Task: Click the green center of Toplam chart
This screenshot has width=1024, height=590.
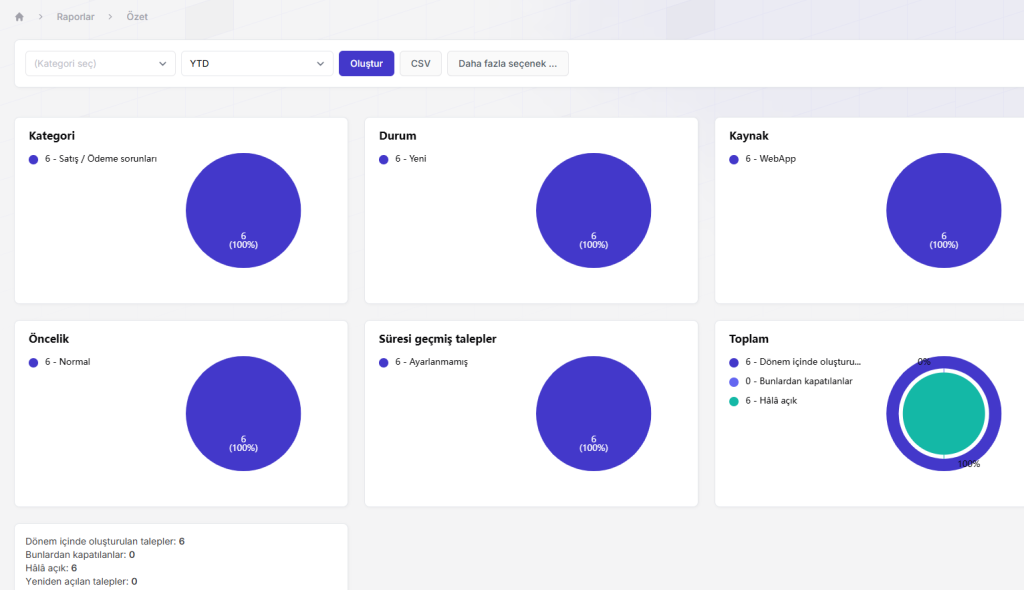Action: point(944,414)
